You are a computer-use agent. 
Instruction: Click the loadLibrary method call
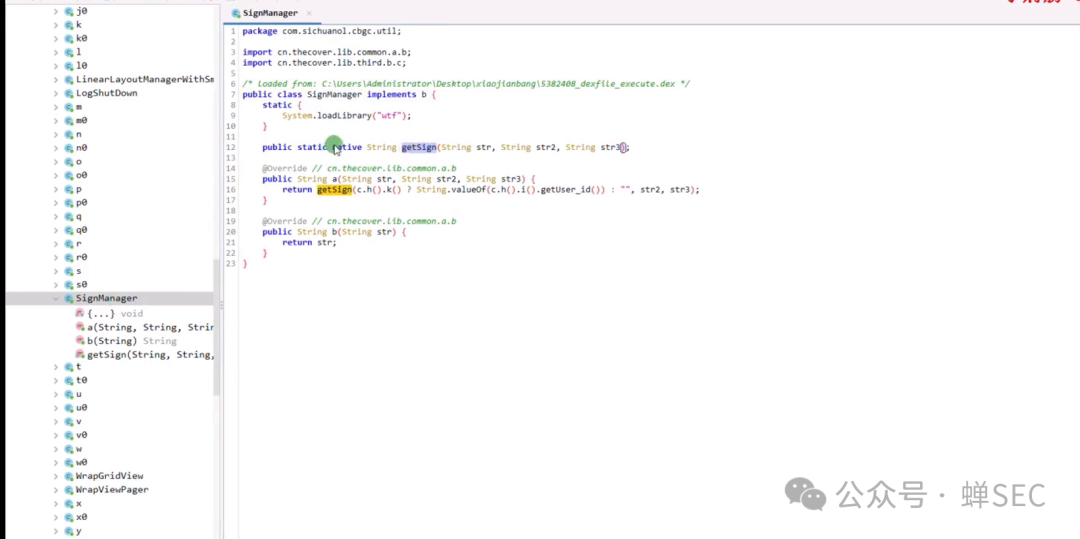[346, 116]
